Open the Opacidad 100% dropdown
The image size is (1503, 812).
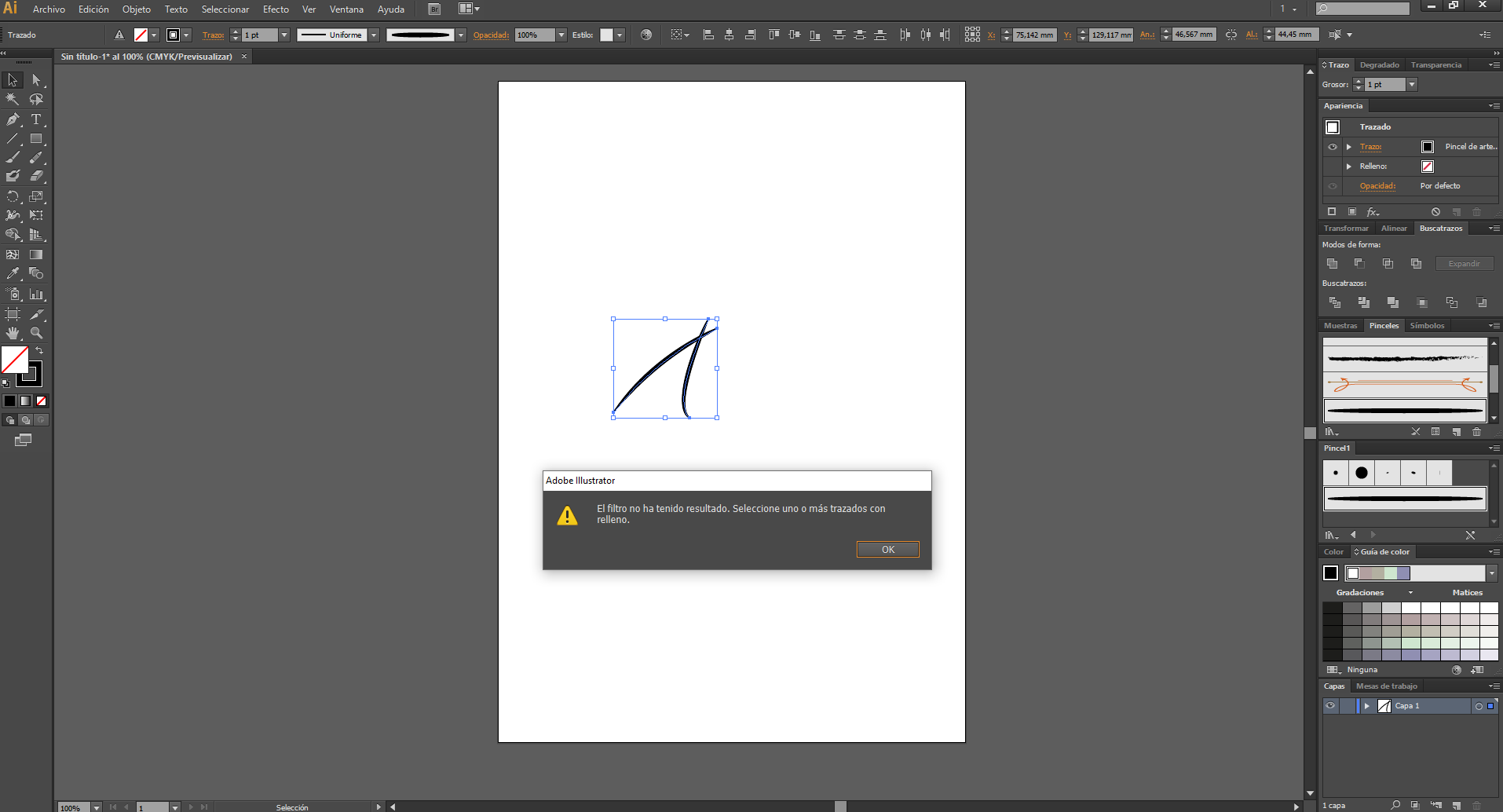[x=561, y=35]
